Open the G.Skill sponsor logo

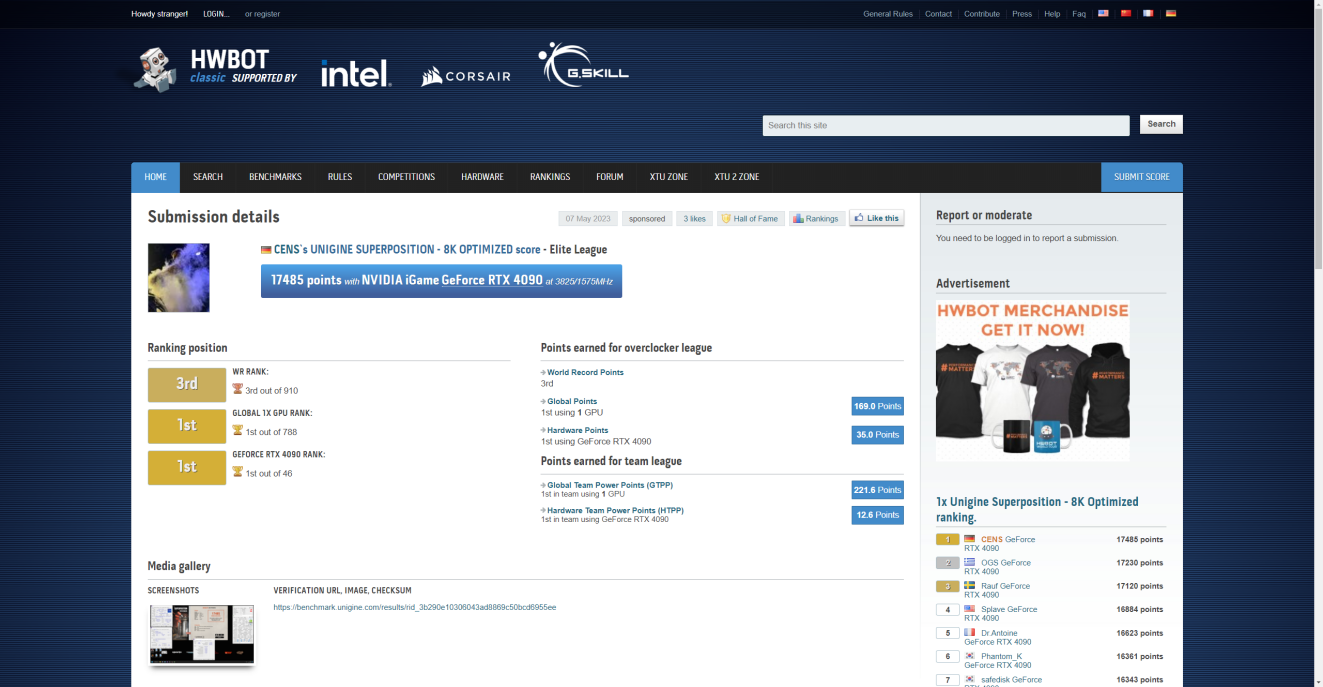(583, 66)
